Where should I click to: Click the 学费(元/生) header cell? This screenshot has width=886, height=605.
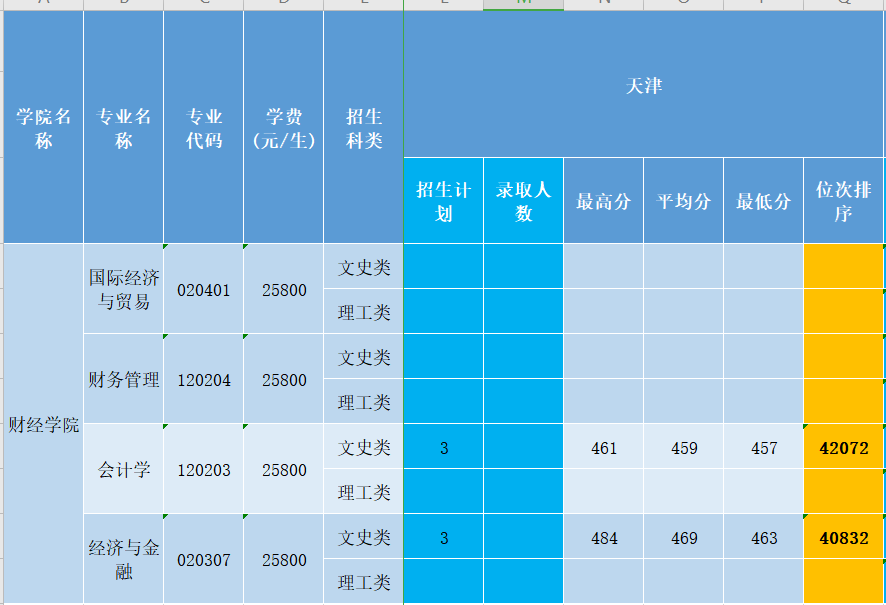[283, 128]
